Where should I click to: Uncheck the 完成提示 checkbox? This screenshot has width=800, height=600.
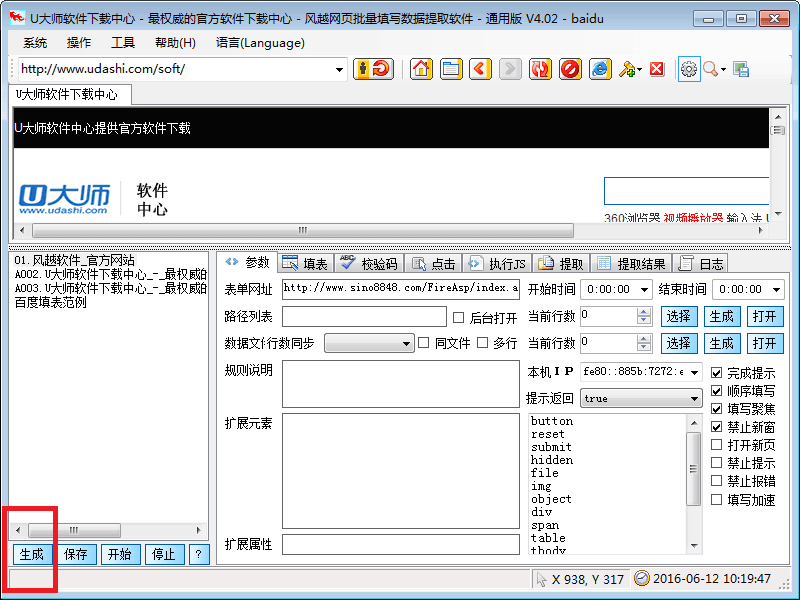(717, 373)
